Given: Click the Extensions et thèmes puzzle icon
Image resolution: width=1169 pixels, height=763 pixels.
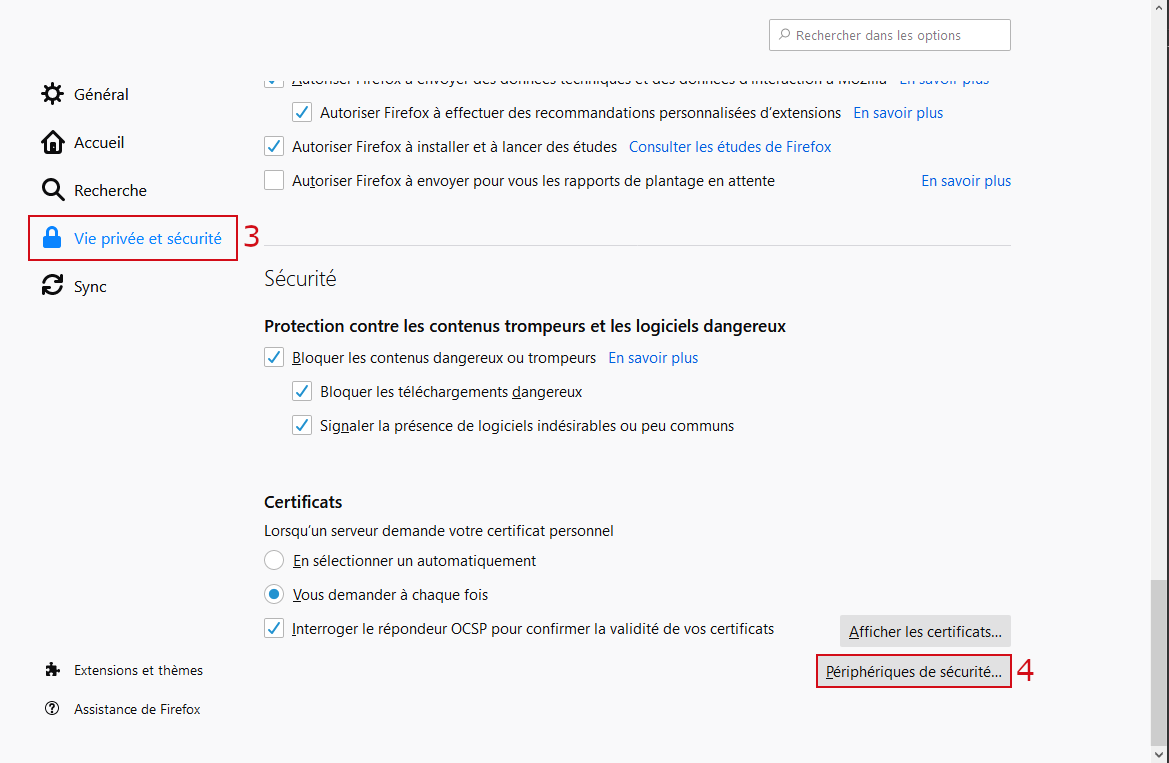Looking at the screenshot, I should click(x=52, y=670).
